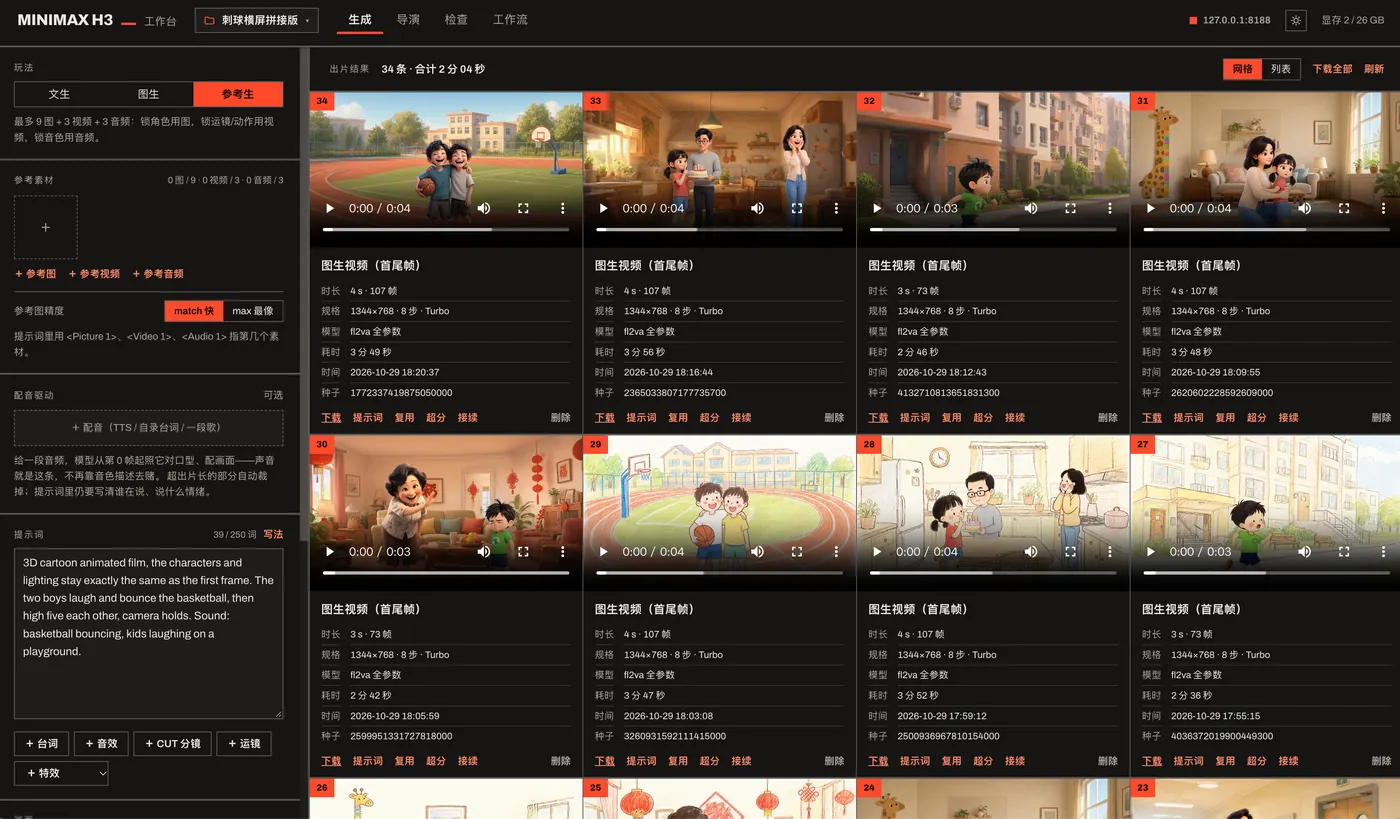1400x819 pixels.
Task: Mute video 34
Action: [x=484, y=208]
